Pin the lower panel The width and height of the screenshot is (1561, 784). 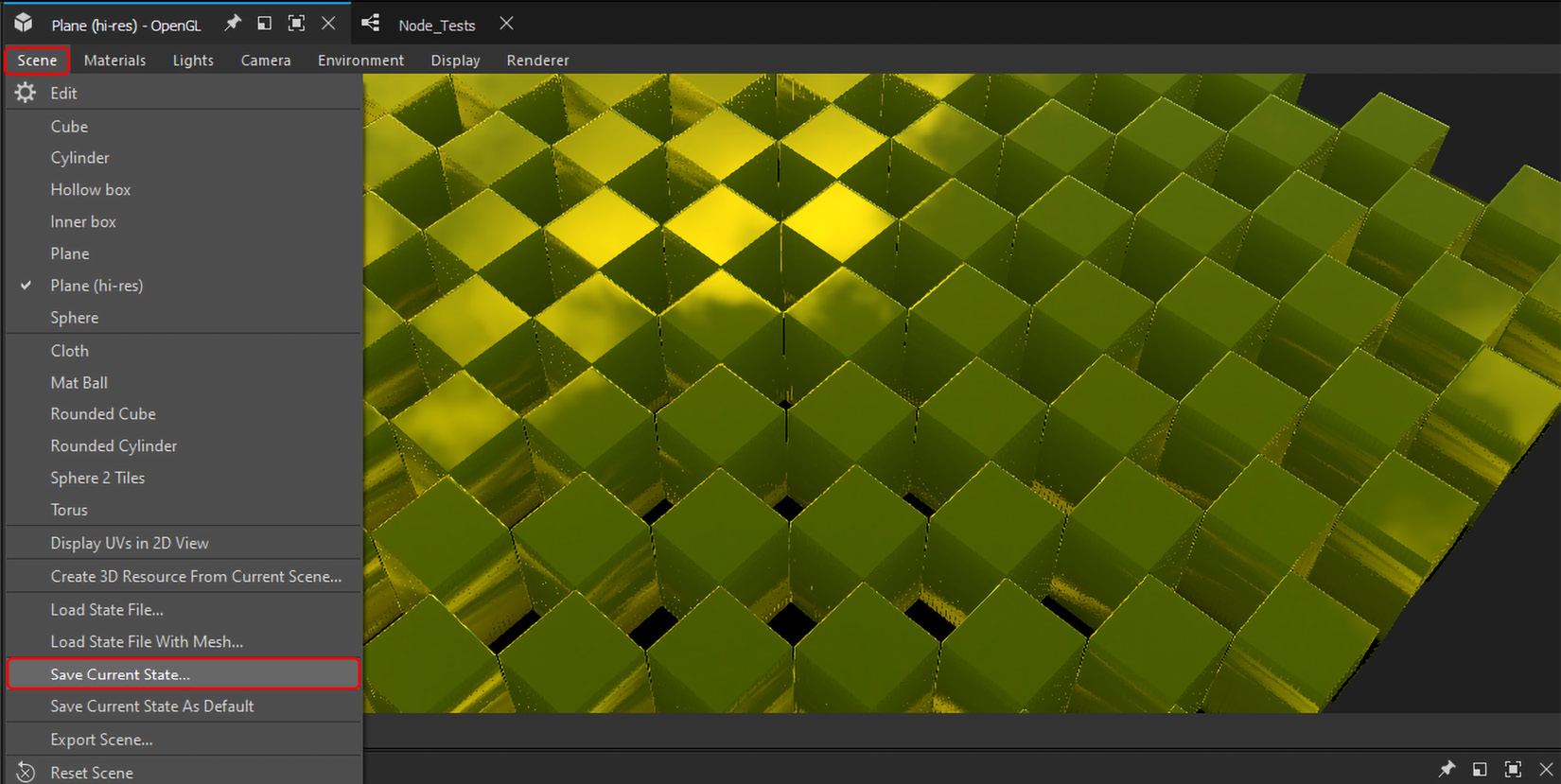click(x=1447, y=769)
